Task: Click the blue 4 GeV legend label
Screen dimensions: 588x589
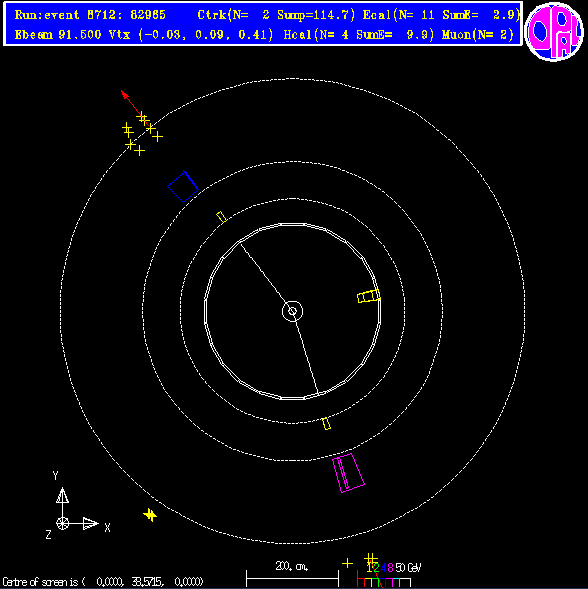Action: (x=383, y=567)
